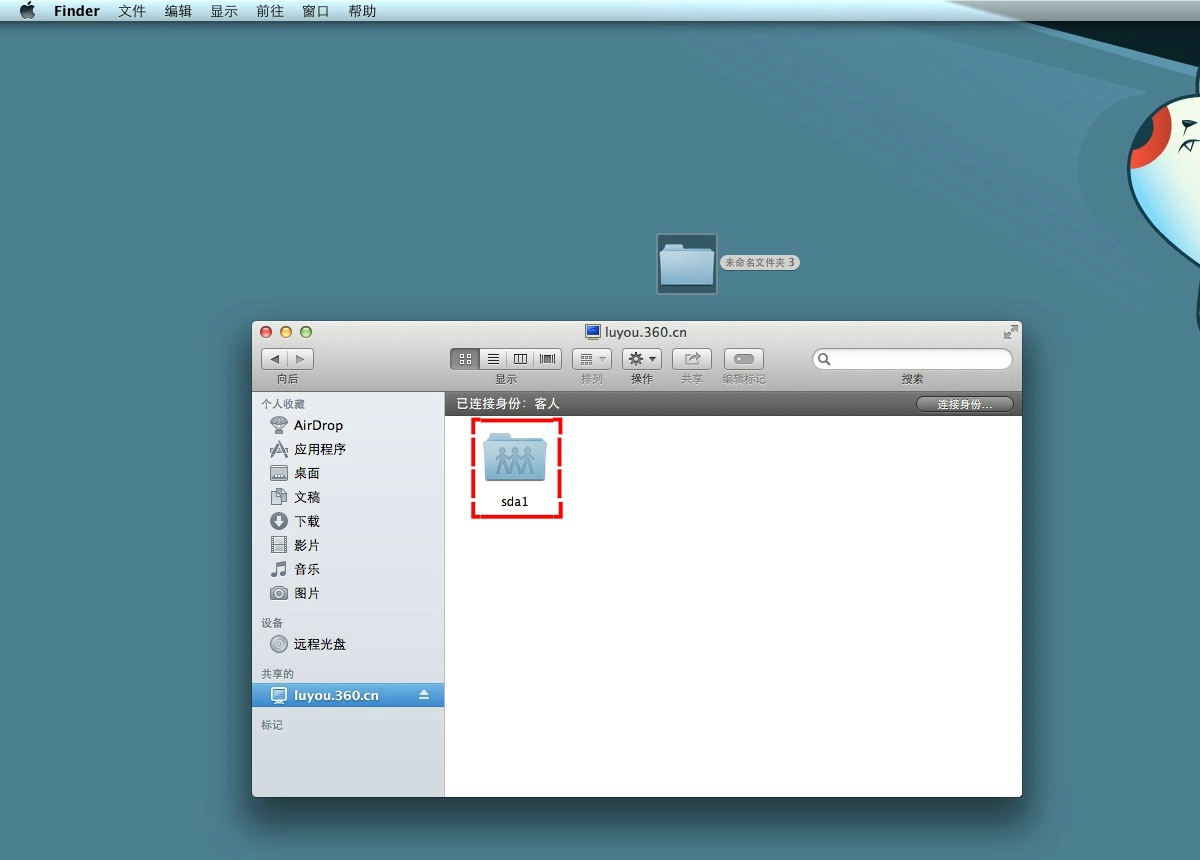Go back with the left arrow button
Image resolution: width=1200 pixels, height=860 pixels.
274,359
